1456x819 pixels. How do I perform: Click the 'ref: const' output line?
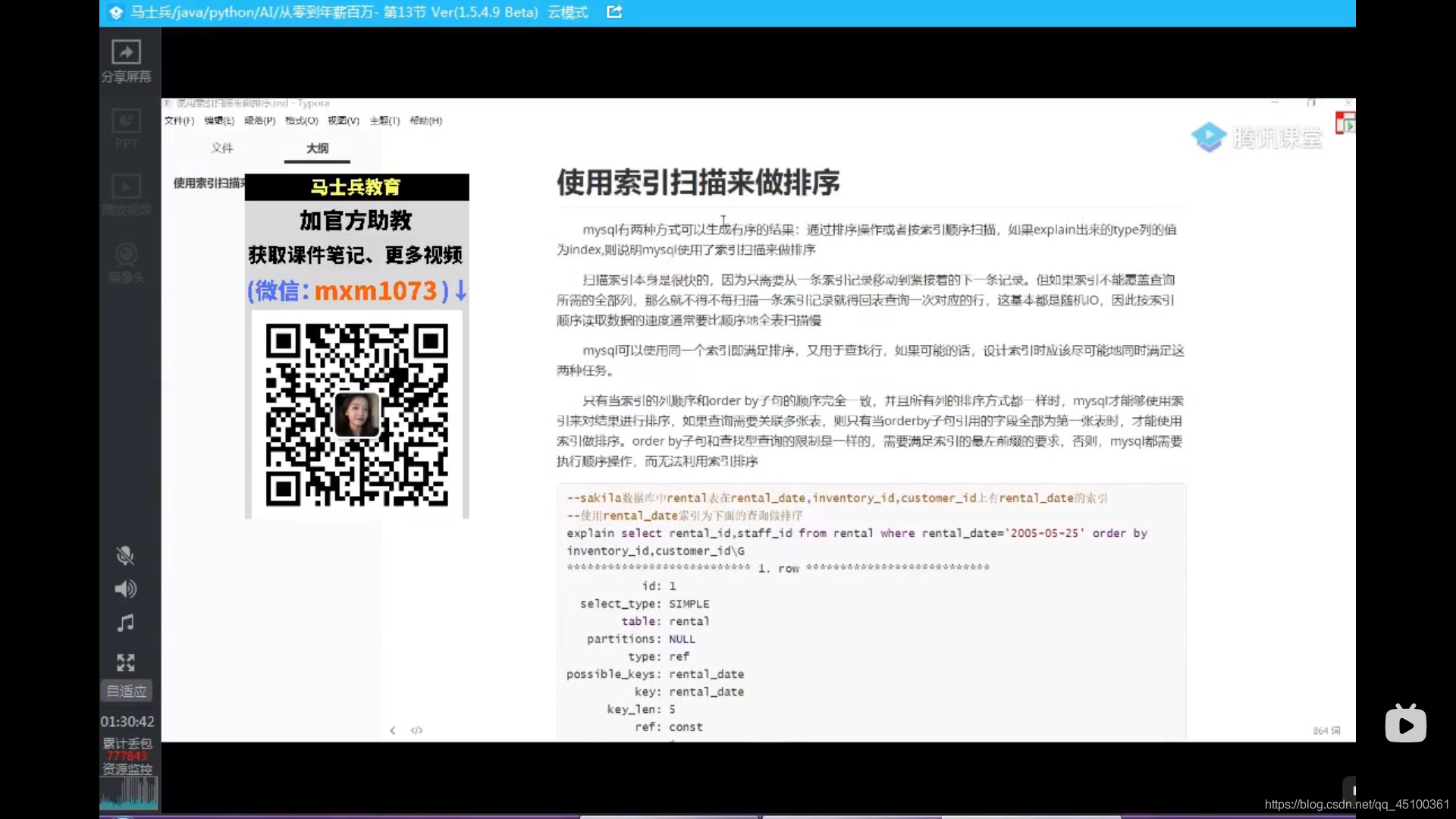(669, 726)
